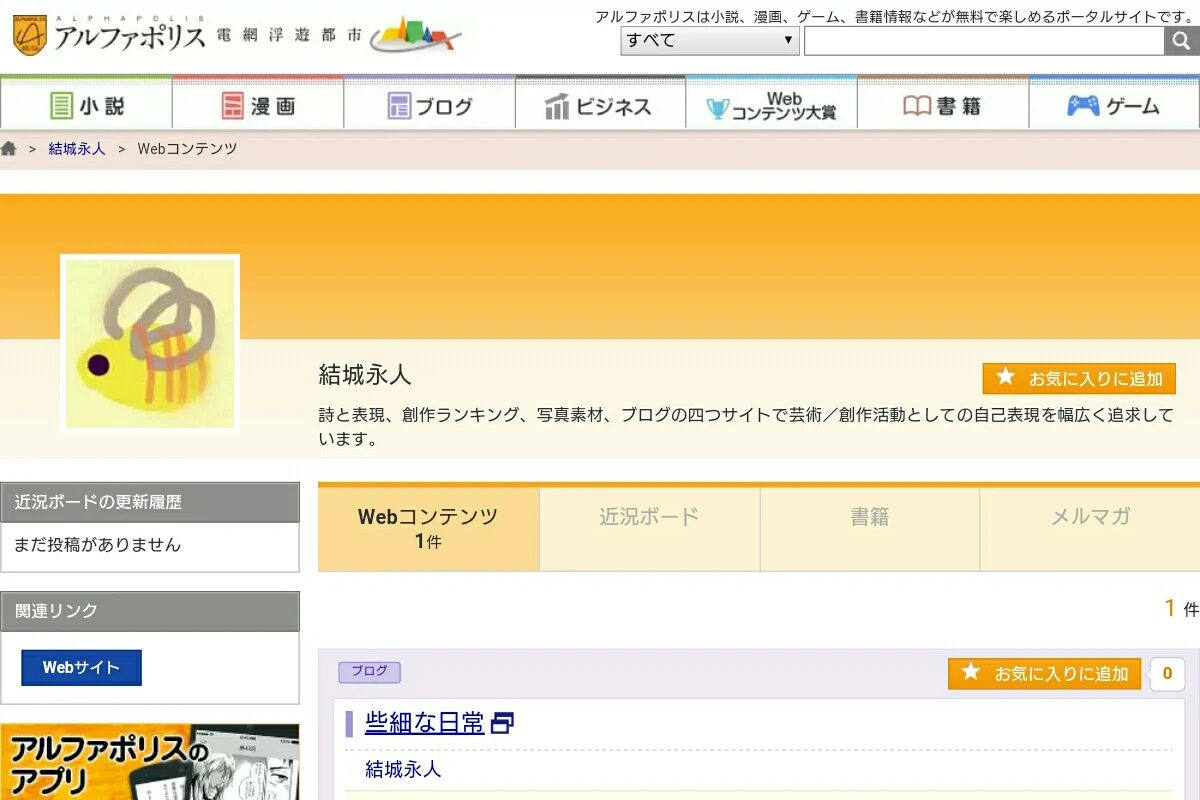Open the 些細な日常 blog title link
This screenshot has height=800, width=1200.
[424, 722]
